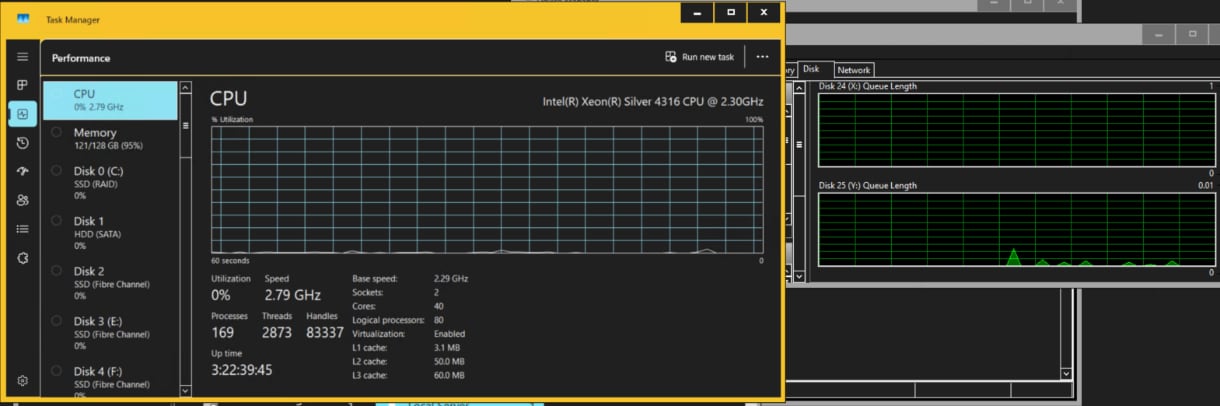Click the Run new task icon
This screenshot has height=406, width=1220.
pyautogui.click(x=671, y=57)
